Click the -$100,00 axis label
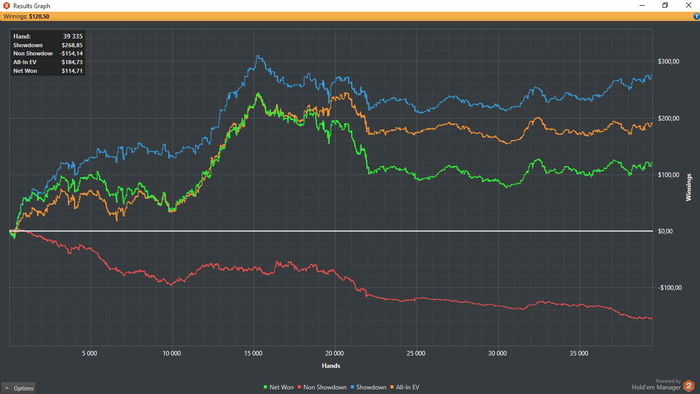This screenshot has width=700, height=394. [x=669, y=288]
